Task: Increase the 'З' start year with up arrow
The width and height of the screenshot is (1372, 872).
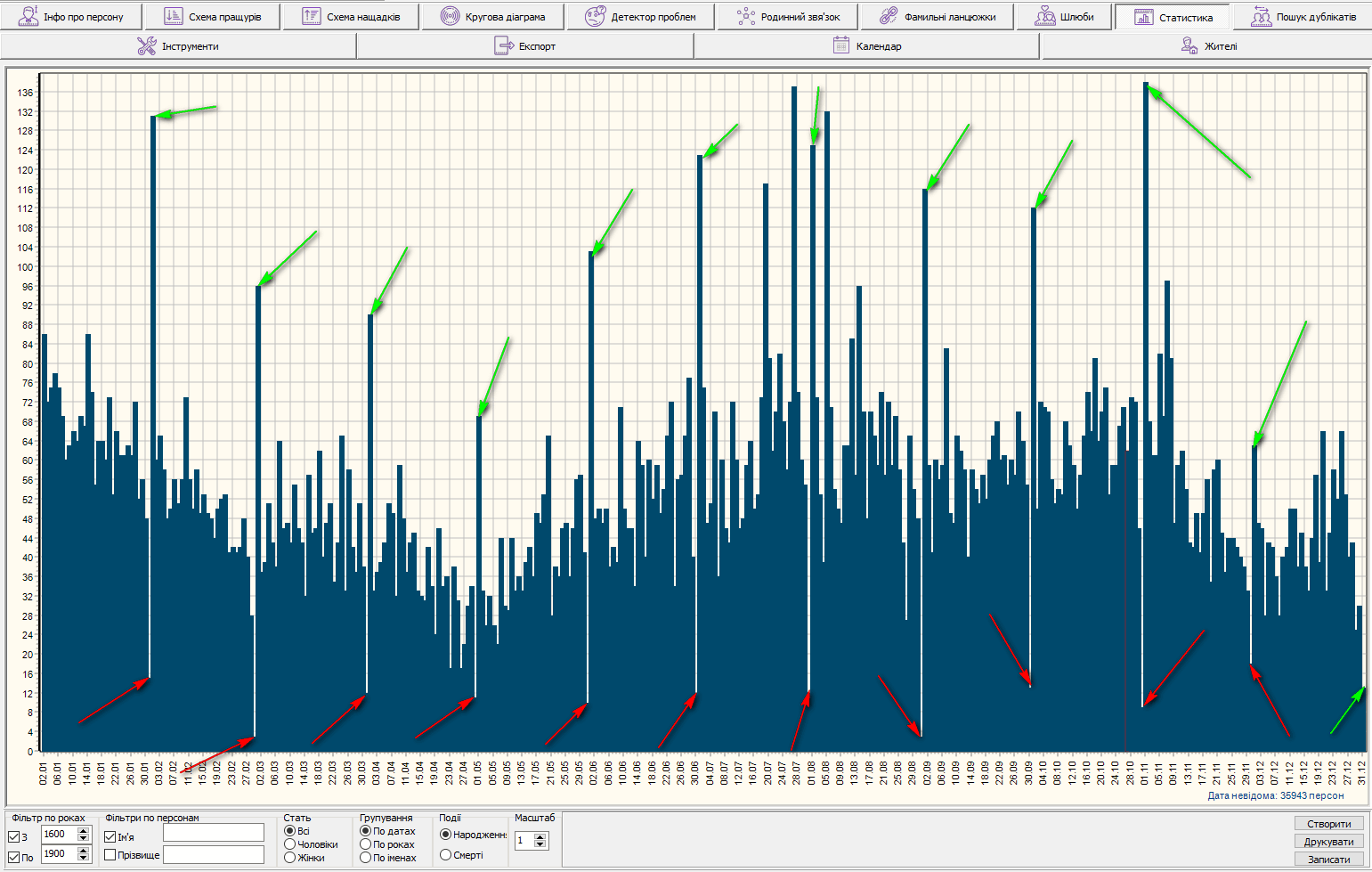Action: pyautogui.click(x=84, y=830)
